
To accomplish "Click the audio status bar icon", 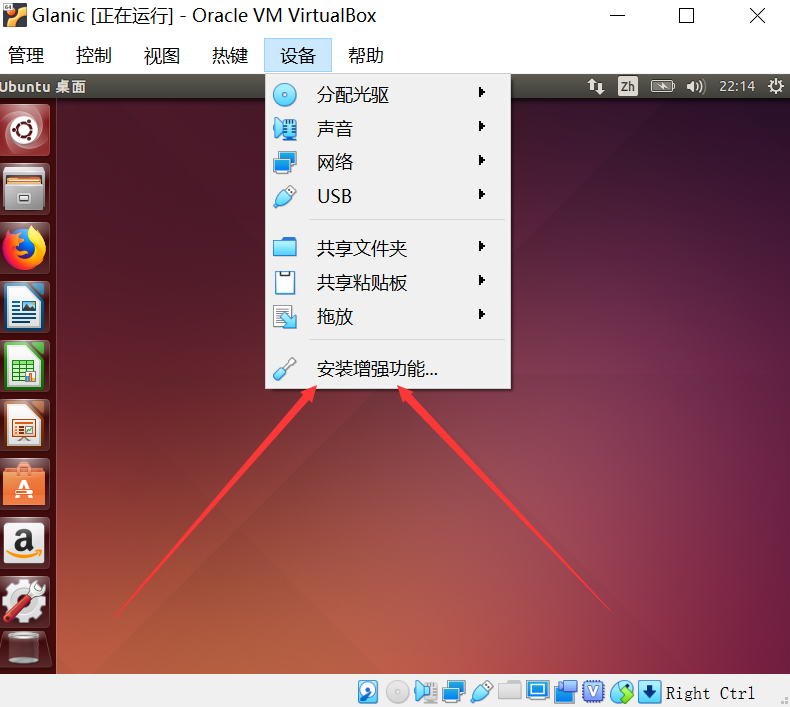I will tap(426, 692).
